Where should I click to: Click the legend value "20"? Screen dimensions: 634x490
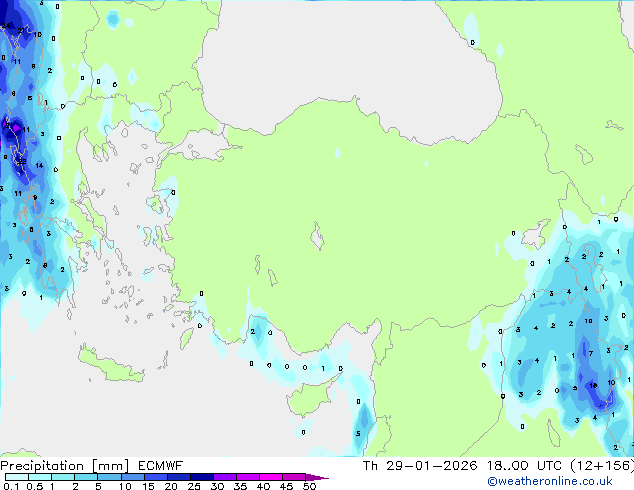pyautogui.click(x=171, y=486)
